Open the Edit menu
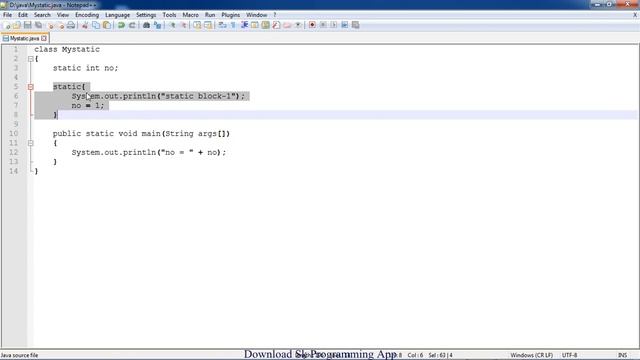Viewport: 640px width, 360px height. point(23,15)
